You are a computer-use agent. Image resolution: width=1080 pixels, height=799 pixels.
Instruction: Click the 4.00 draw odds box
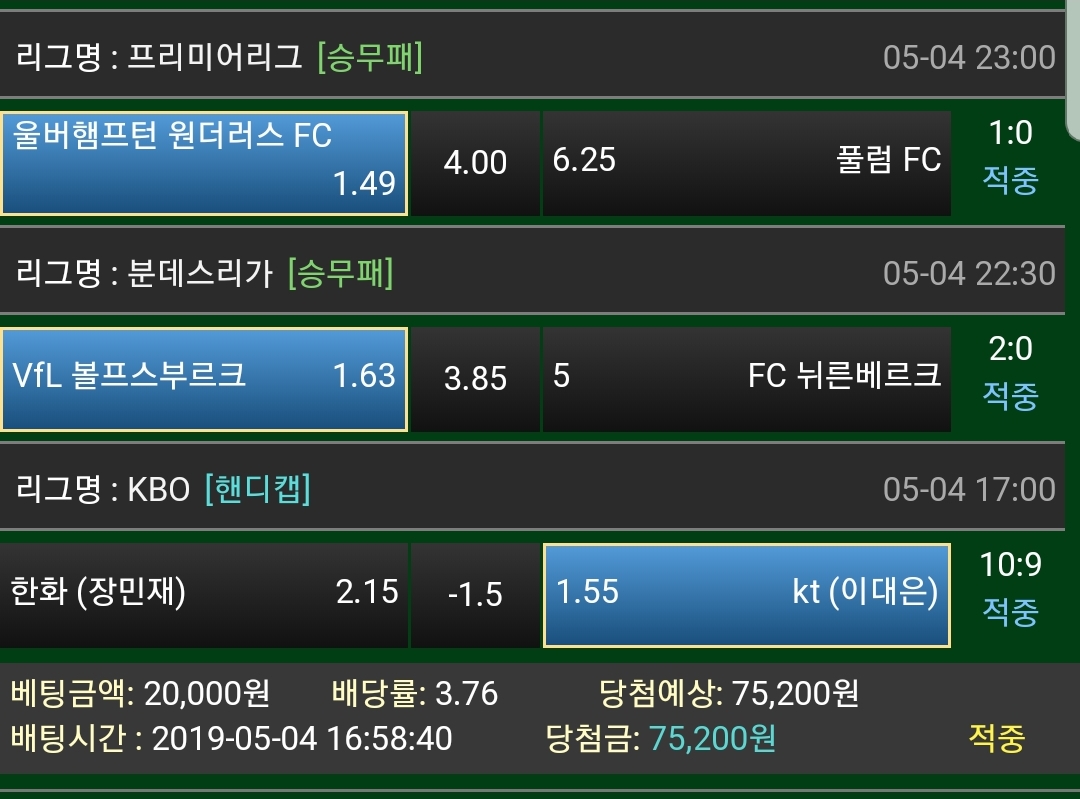point(475,163)
